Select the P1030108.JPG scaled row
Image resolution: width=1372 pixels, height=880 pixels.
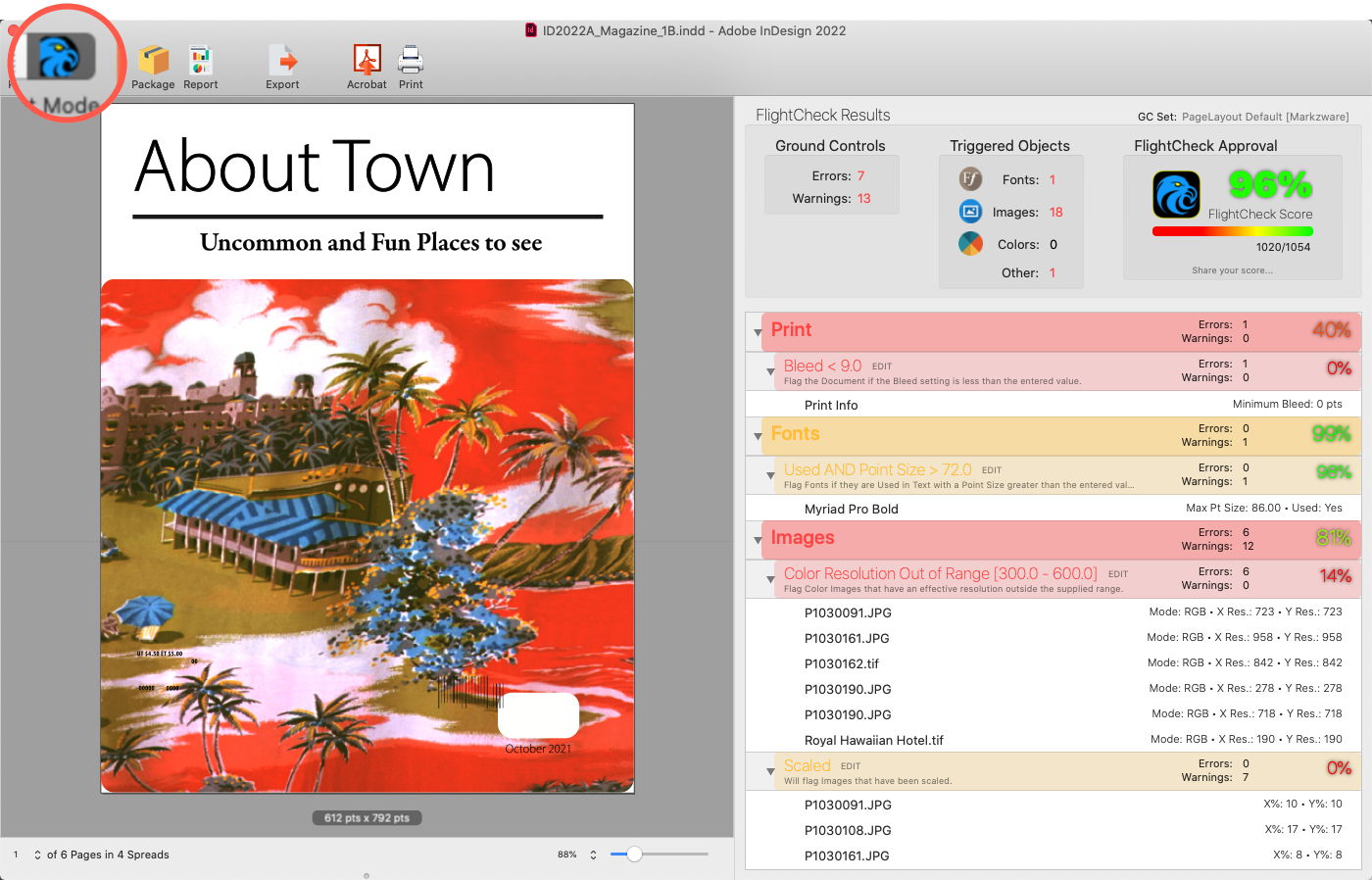tap(1053, 830)
